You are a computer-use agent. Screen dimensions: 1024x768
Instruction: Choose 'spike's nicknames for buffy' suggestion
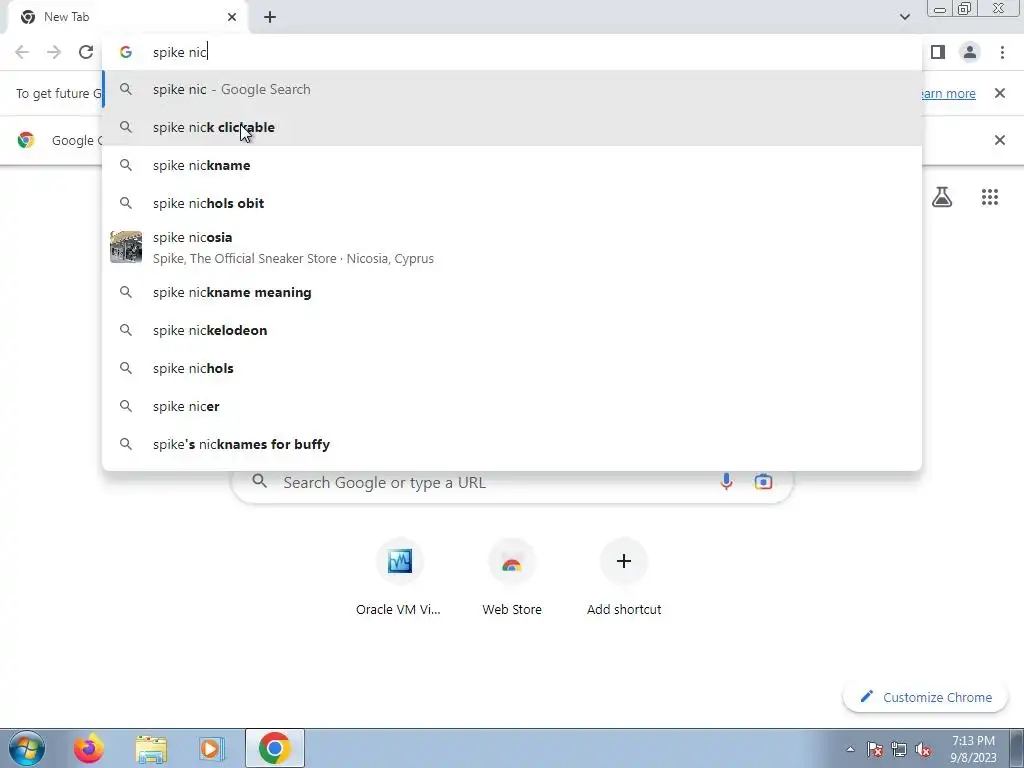(x=512, y=444)
